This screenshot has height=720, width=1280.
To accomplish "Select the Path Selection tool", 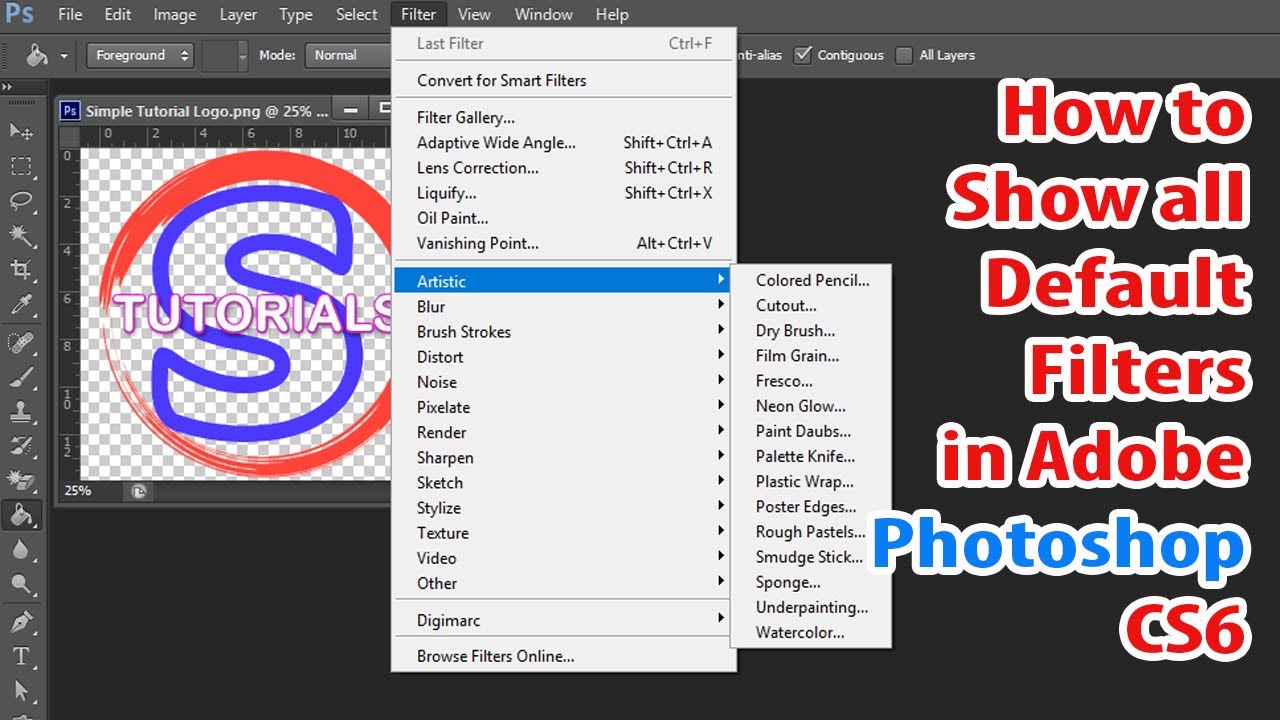I will point(21,691).
